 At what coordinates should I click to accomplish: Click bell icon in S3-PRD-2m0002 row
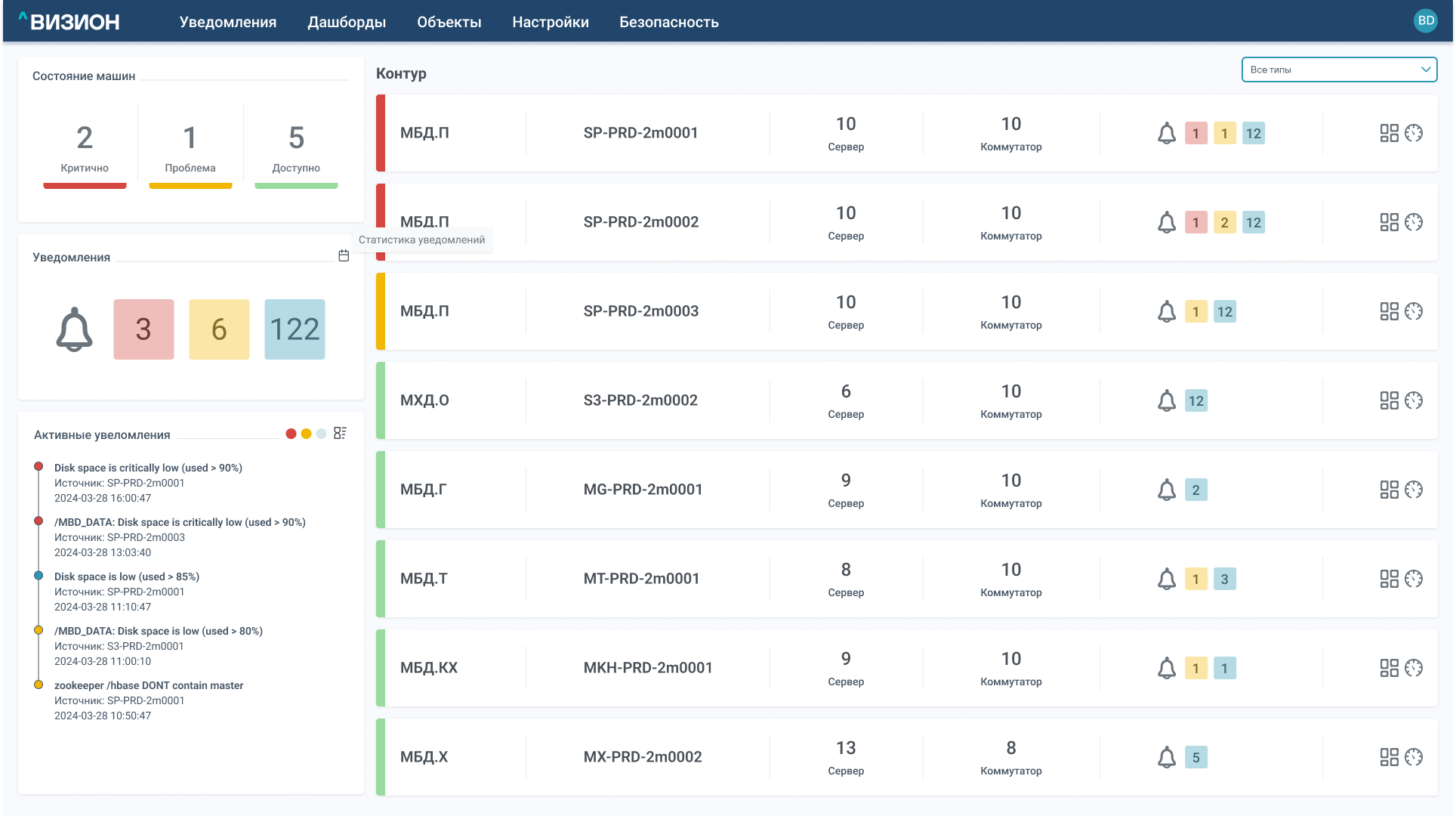[x=1167, y=400]
